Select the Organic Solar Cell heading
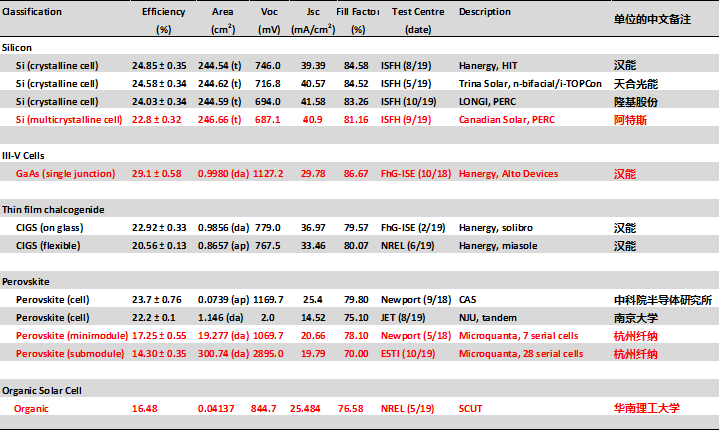This screenshot has height=432, width=720. 42,391
